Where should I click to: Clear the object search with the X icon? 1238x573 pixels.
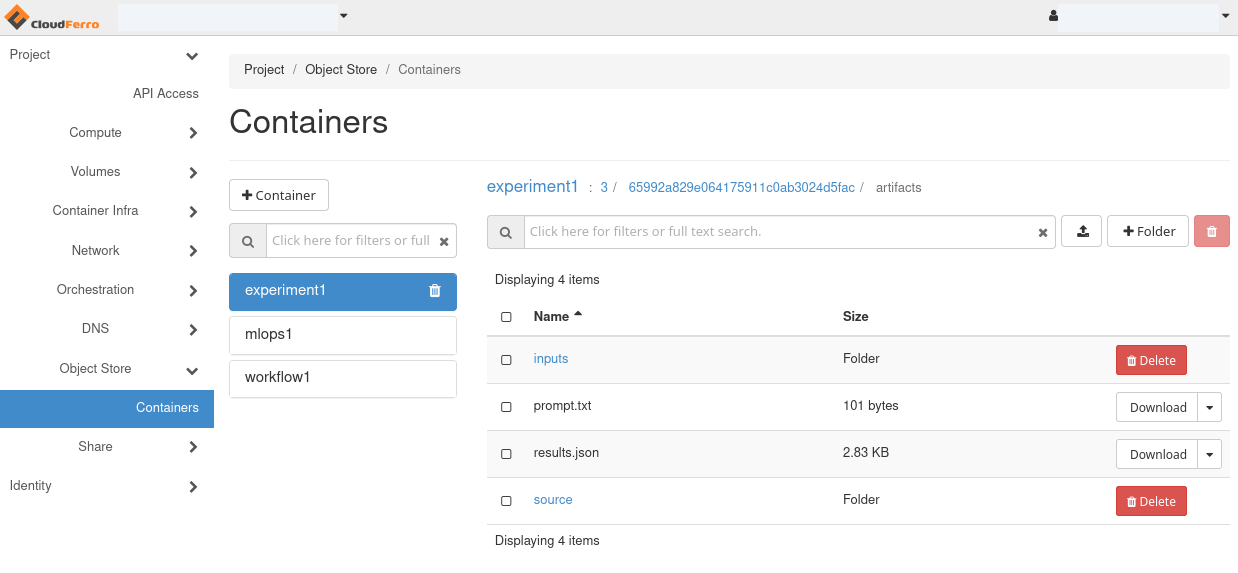[x=1043, y=232]
